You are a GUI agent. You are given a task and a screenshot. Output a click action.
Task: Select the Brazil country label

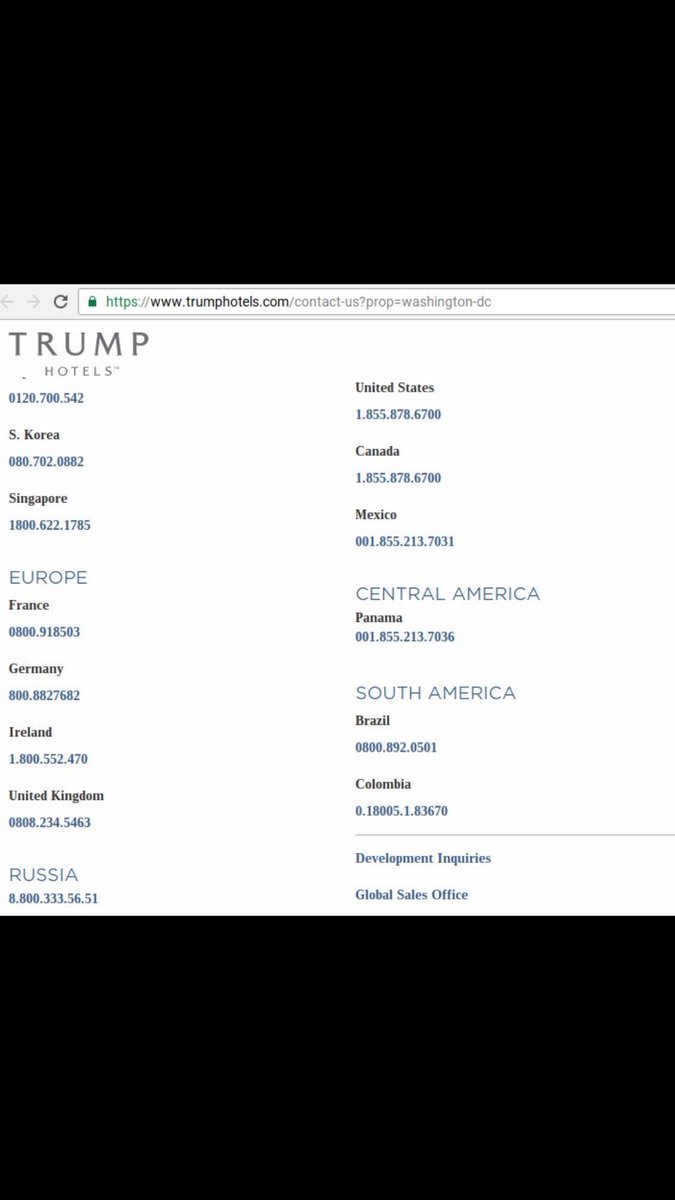(373, 720)
